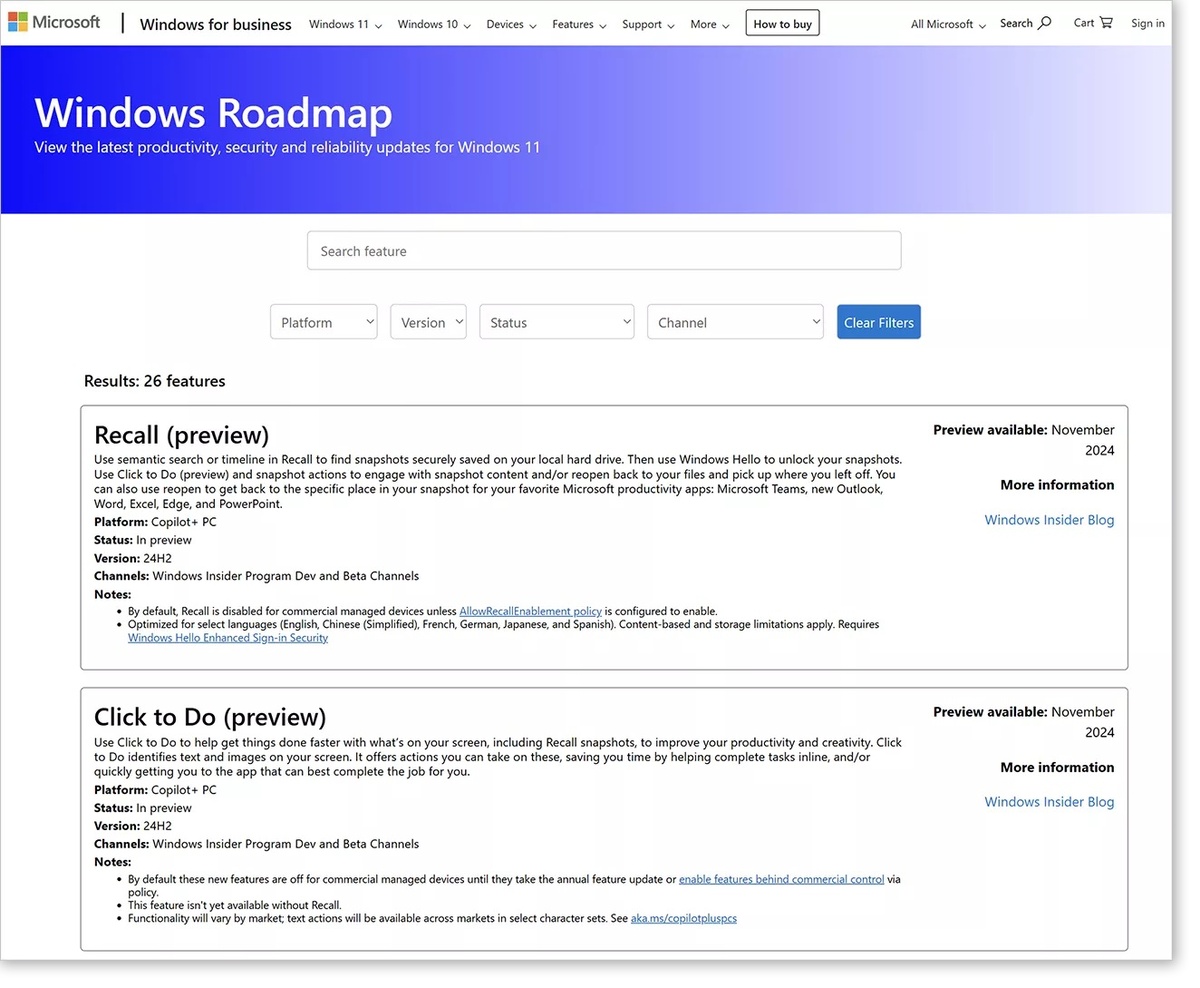Open Windows Insider Blog link for Recall
The width and height of the screenshot is (1200, 988).
coord(1049,520)
